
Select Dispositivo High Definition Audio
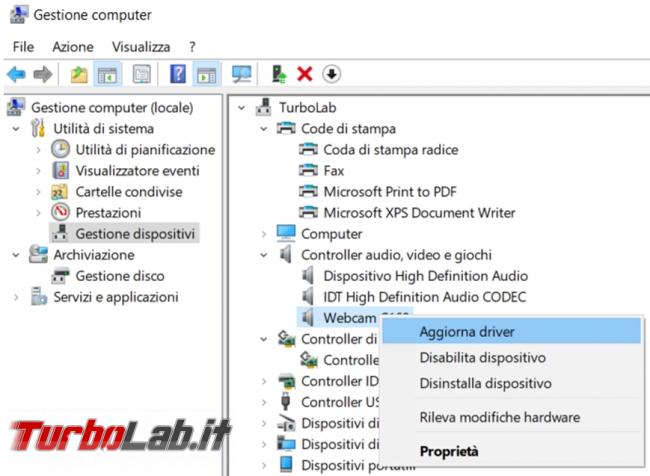point(426,276)
